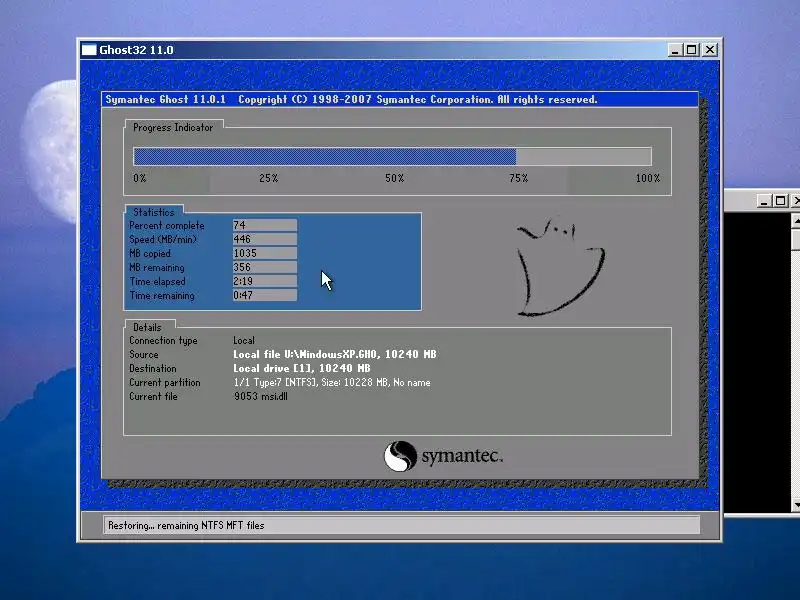
Task: Click the restore progress bar
Action: point(392,157)
